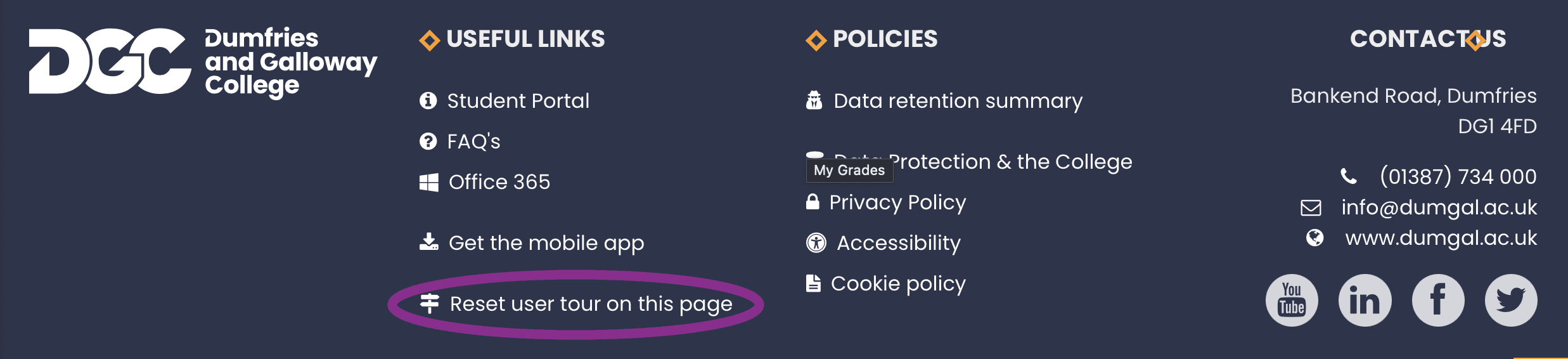View the Privacy Policy page
Image resolution: width=1568 pixels, height=359 pixels.
tap(897, 202)
